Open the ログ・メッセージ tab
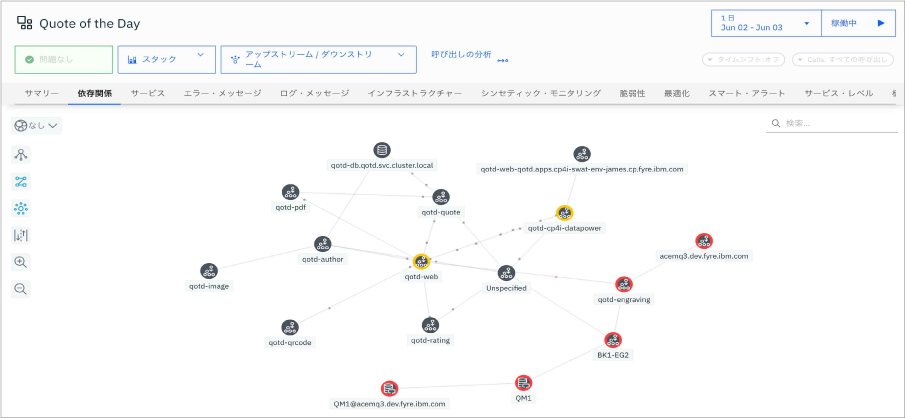Viewport: 905px width, 418px height. [x=315, y=93]
